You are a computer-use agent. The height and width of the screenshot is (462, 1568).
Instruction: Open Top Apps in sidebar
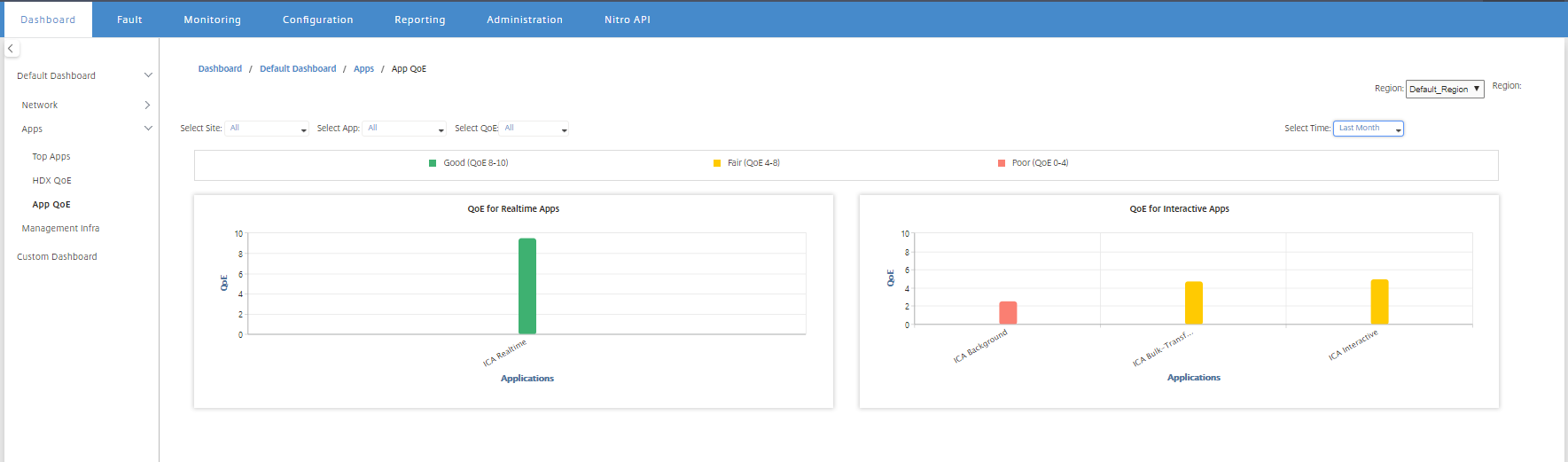51,156
